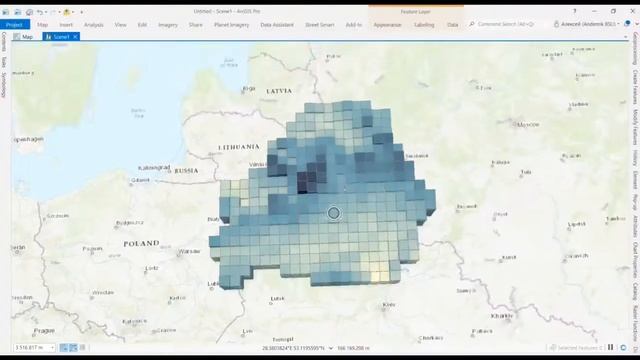Click the Redo arrow icon

pyautogui.click(x=53, y=12)
